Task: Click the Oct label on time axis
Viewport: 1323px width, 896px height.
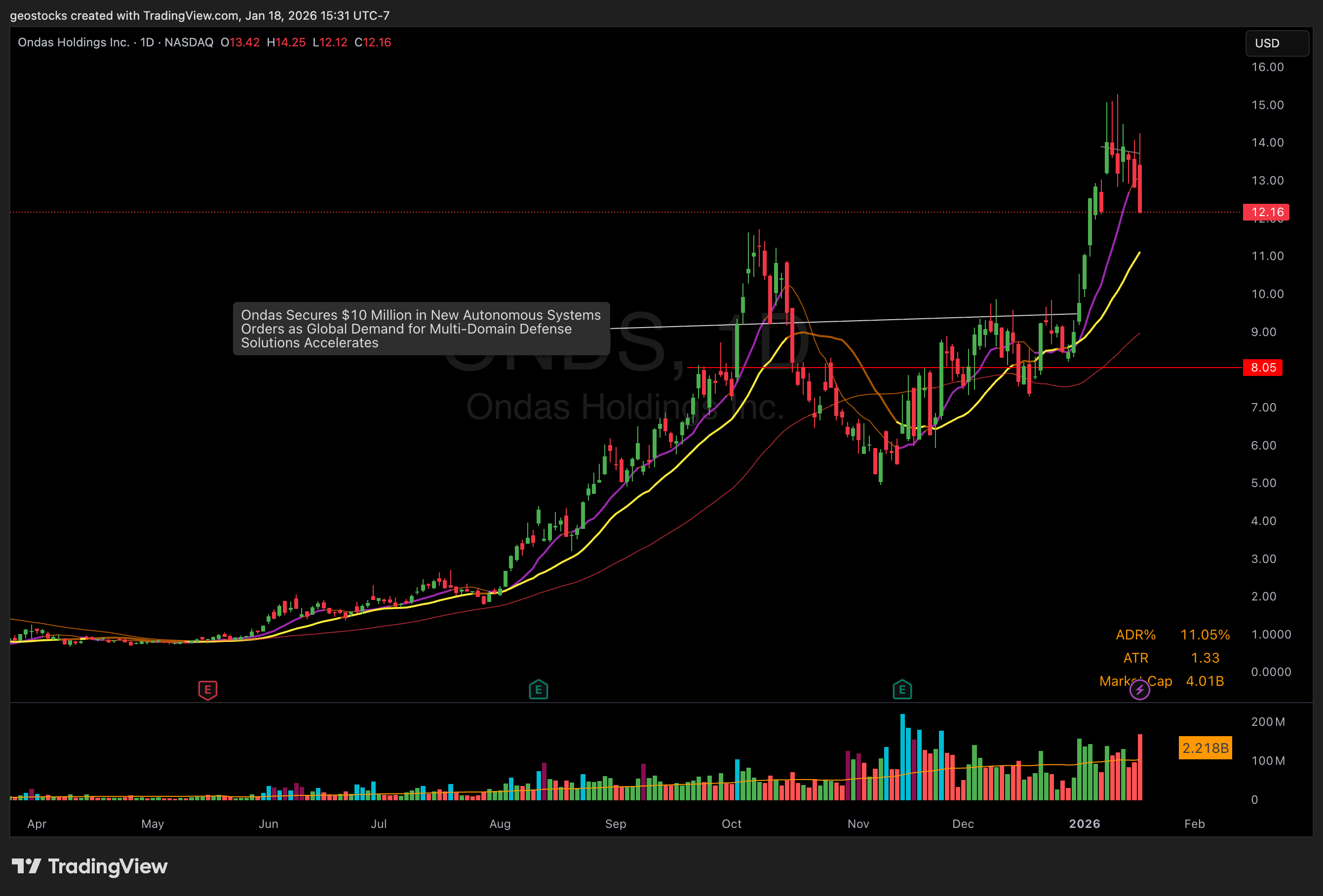Action: point(731,824)
